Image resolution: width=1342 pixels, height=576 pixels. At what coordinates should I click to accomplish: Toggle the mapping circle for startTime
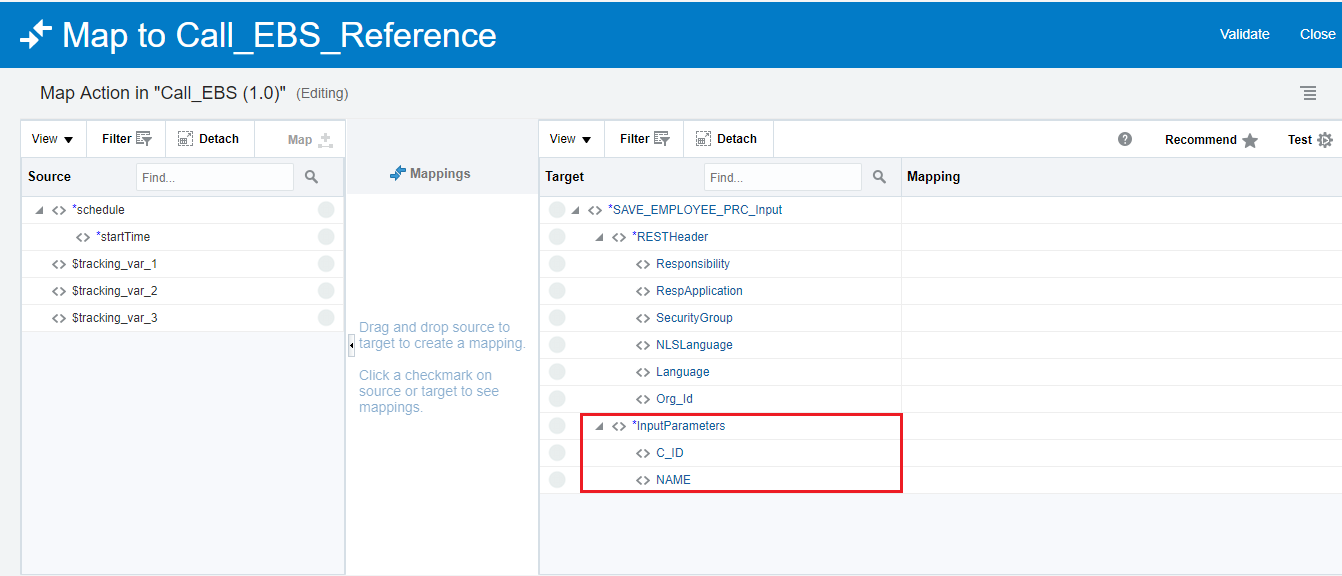click(x=326, y=237)
